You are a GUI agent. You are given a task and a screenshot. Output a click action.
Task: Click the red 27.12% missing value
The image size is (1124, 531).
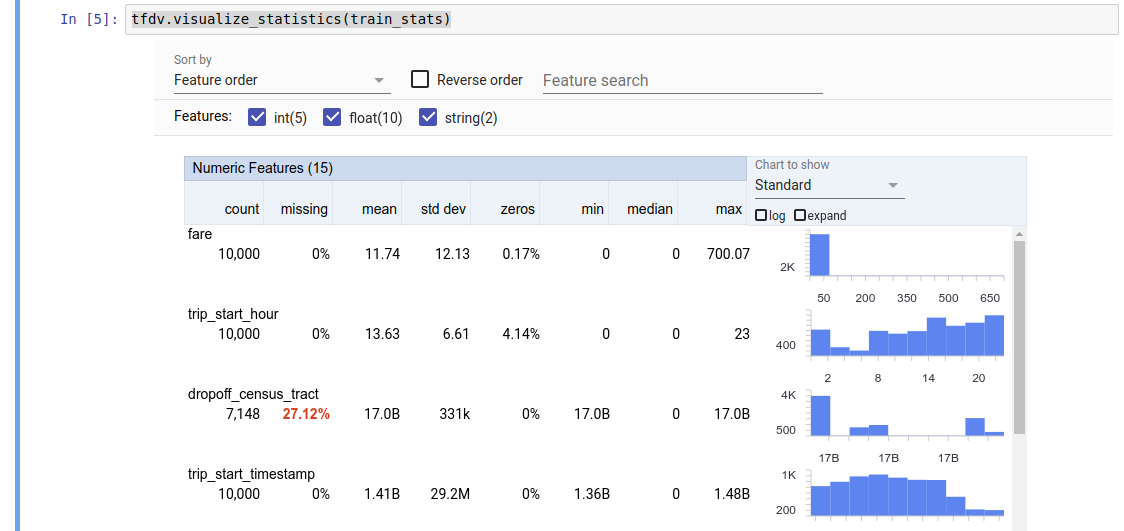coord(306,414)
